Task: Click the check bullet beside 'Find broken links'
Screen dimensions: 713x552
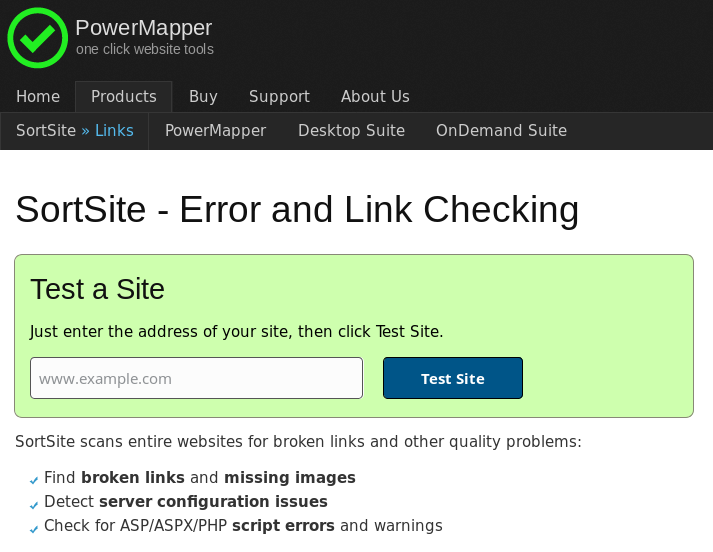Action: click(34, 480)
